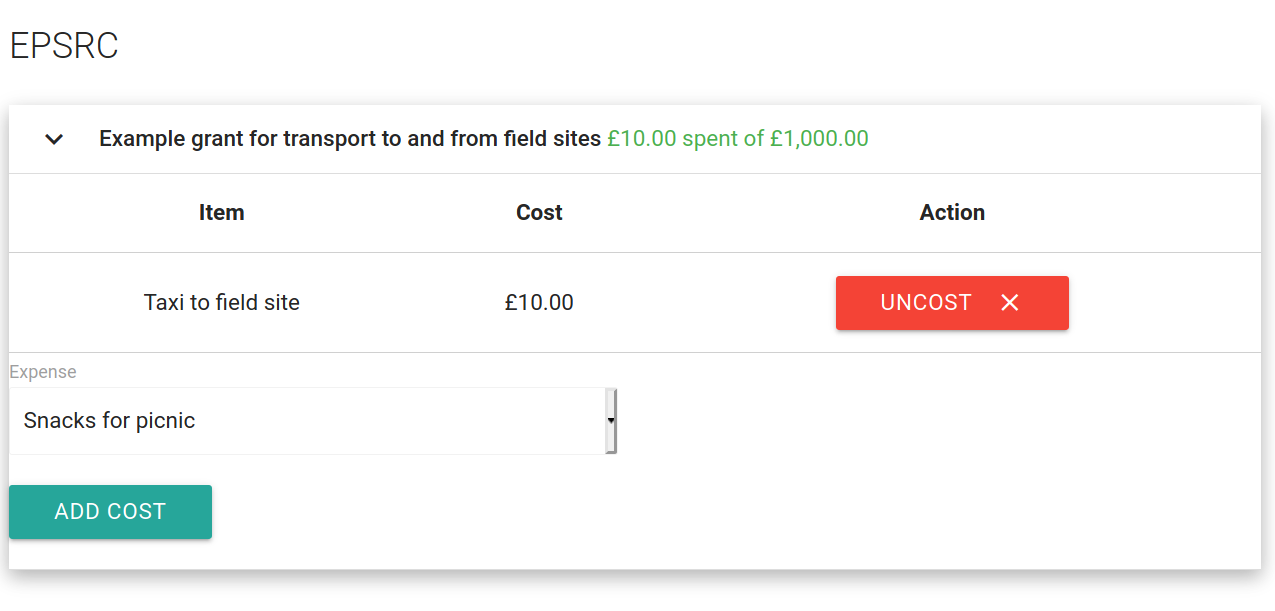Select "Snacks for picnic" in the Expense dropdown

pyautogui.click(x=300, y=420)
